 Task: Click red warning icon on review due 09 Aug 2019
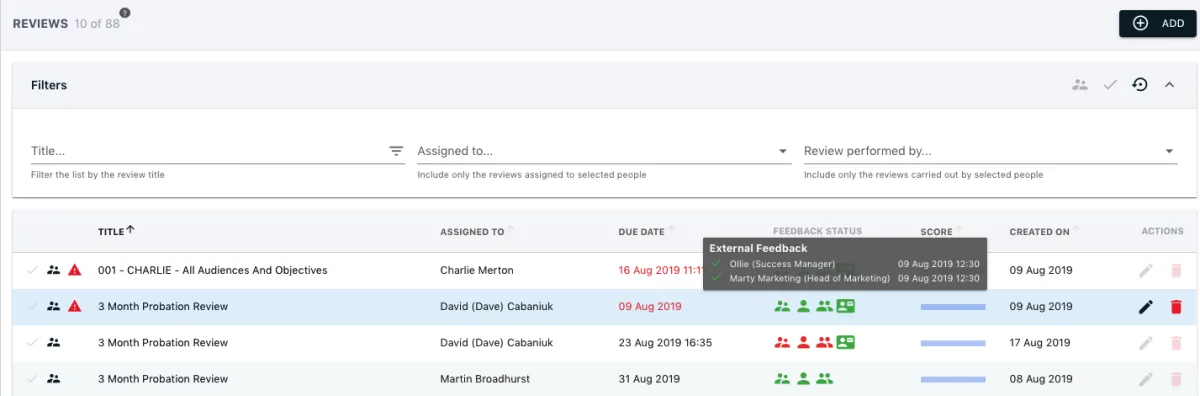click(x=75, y=306)
